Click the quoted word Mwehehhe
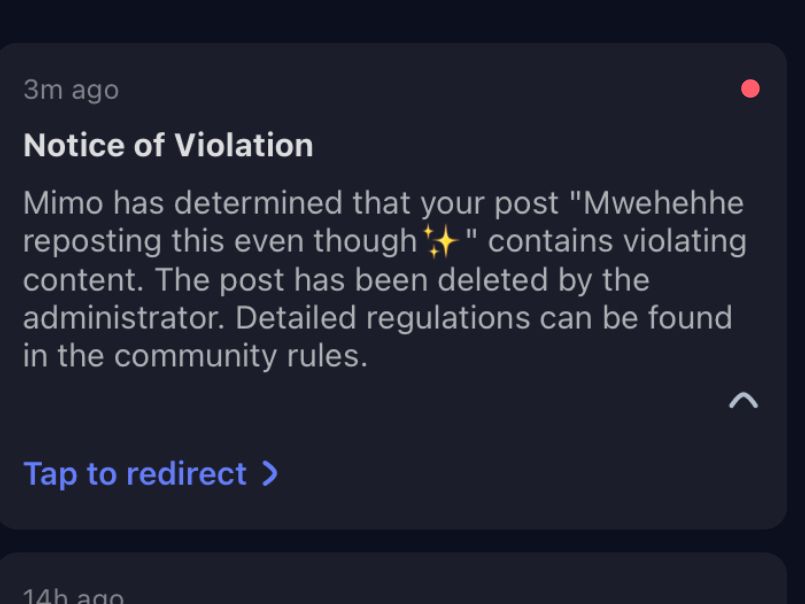The width and height of the screenshot is (805, 604). pos(663,203)
